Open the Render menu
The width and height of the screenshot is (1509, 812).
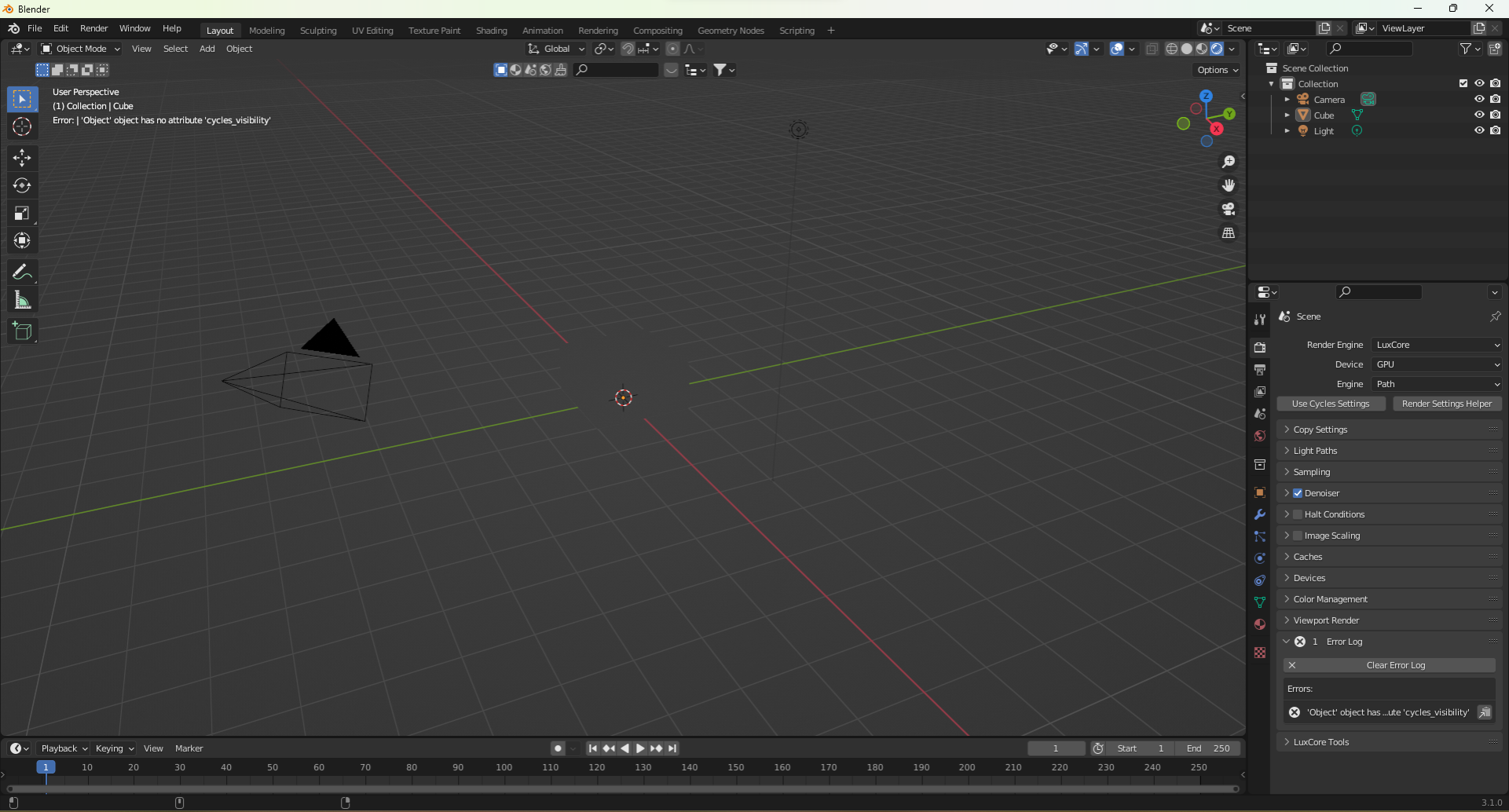[x=93, y=28]
